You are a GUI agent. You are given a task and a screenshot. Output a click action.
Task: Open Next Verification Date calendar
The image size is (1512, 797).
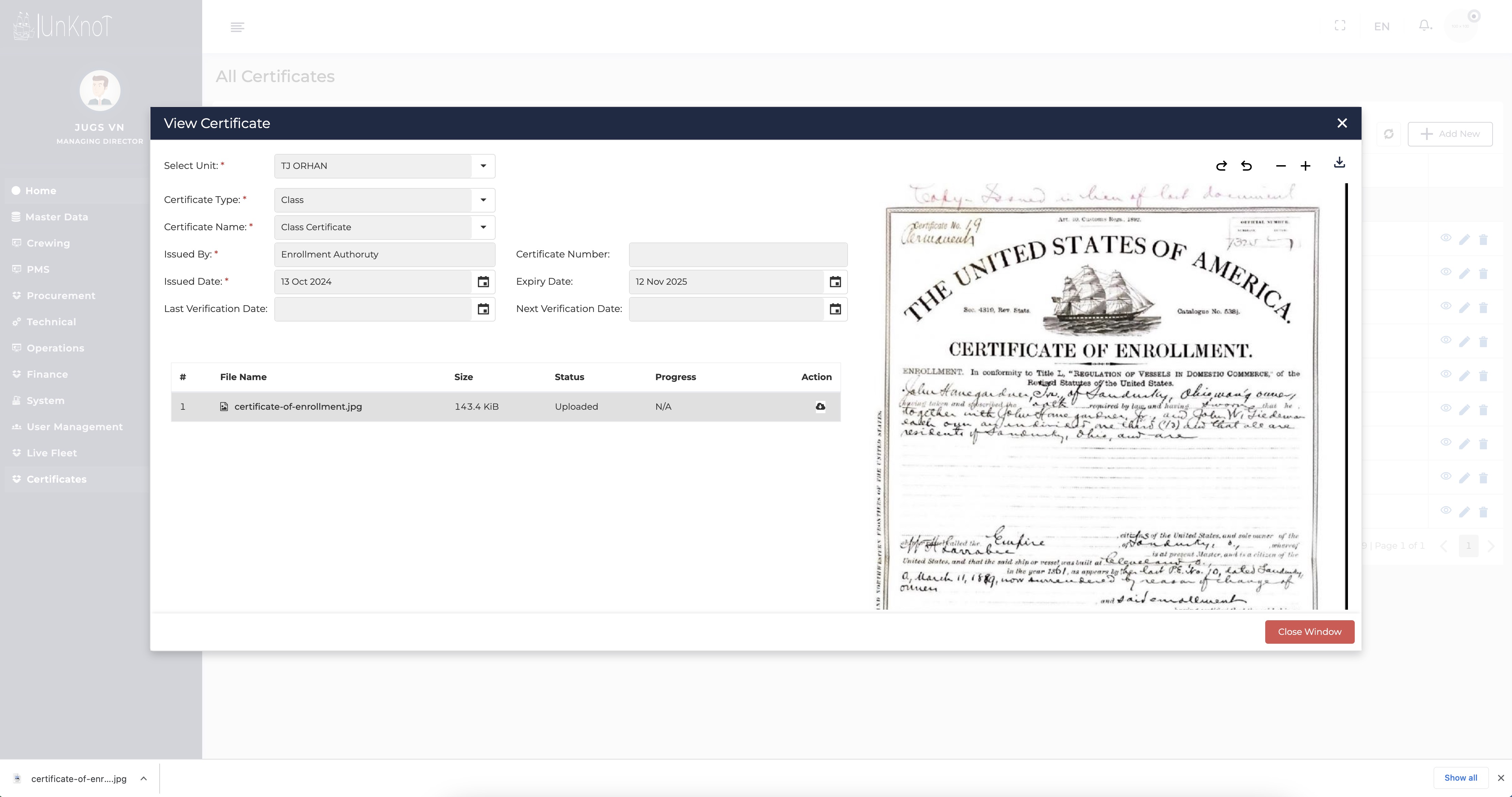point(835,309)
